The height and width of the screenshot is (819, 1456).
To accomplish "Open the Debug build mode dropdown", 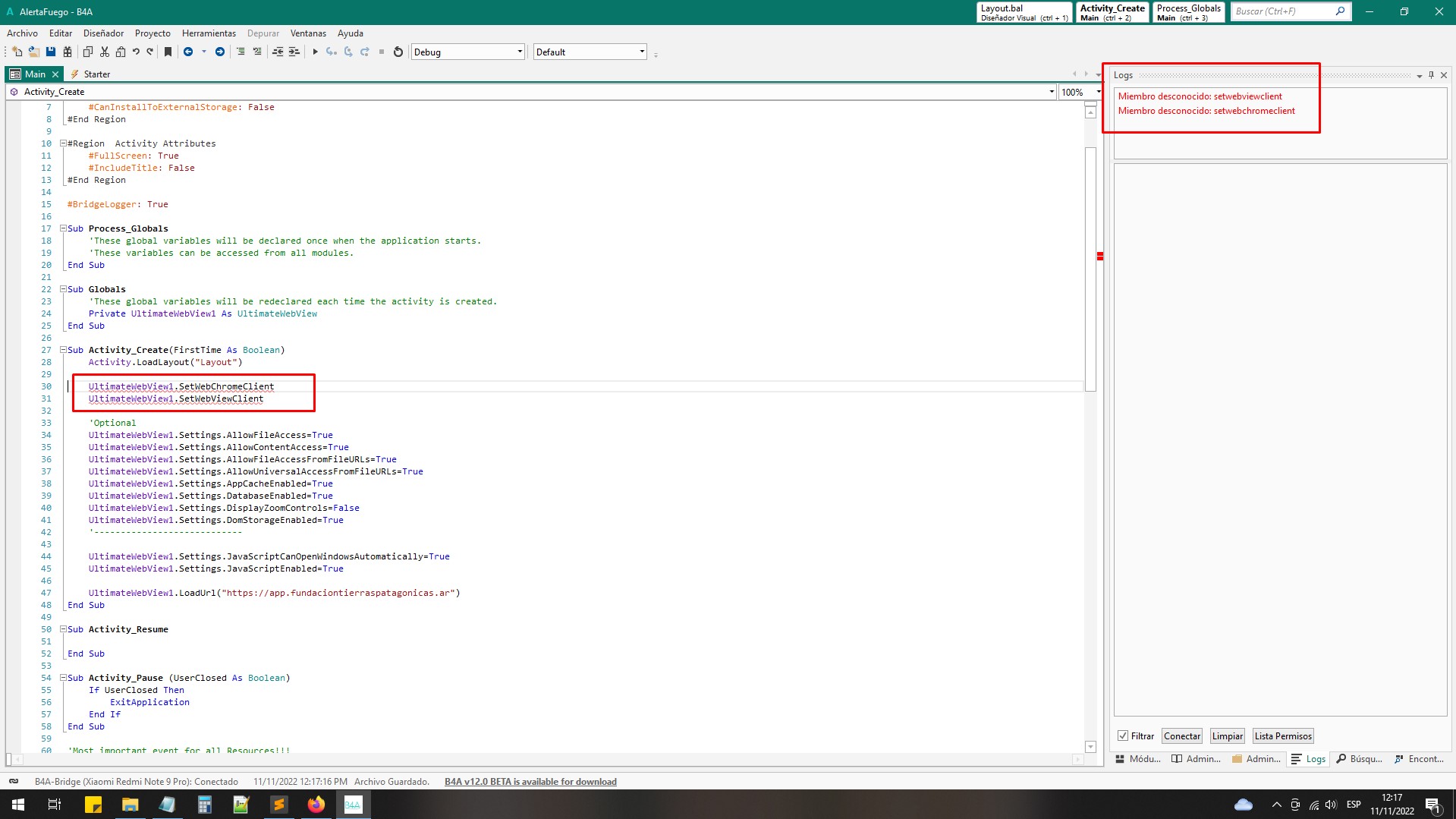I will point(520,52).
